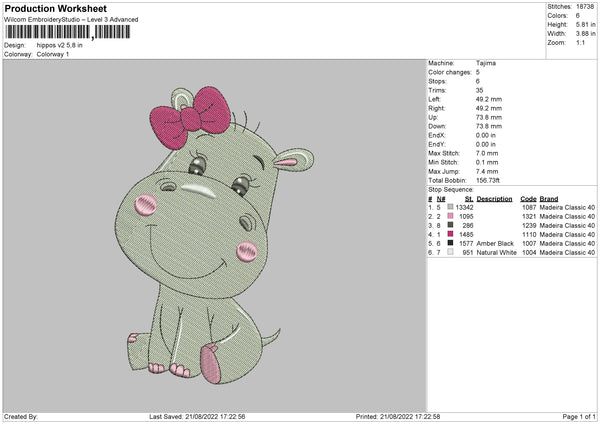Click 'Madeira Classic 40' in the Natural White row
The width and height of the screenshot is (600, 424).
(567, 253)
